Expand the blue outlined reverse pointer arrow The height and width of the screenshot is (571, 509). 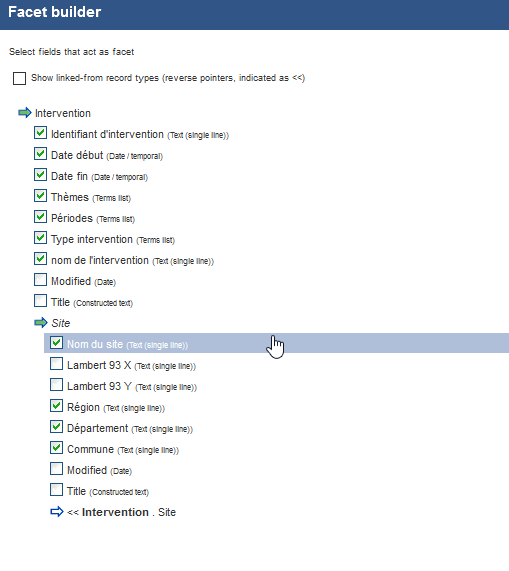click(x=57, y=512)
